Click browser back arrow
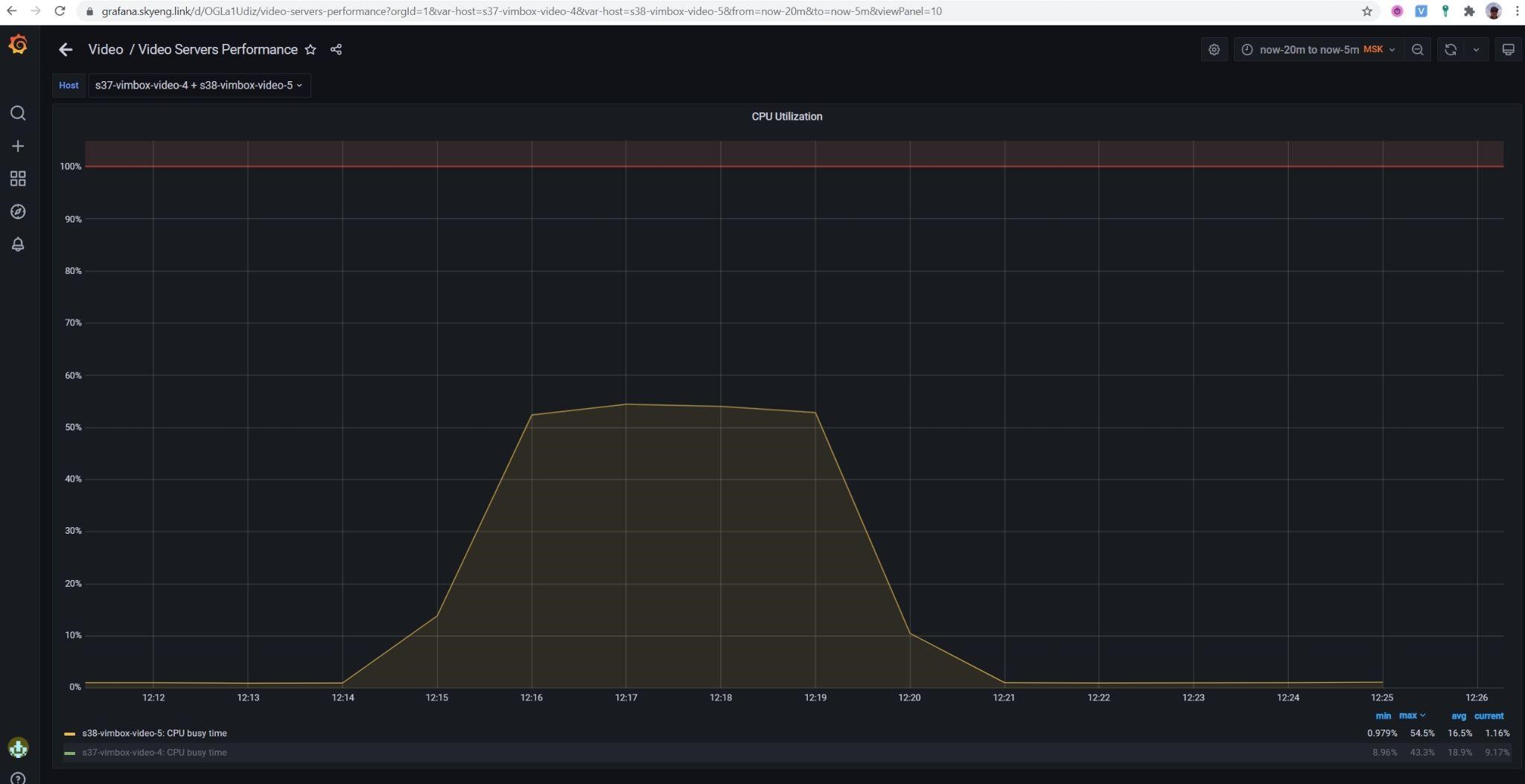1525x784 pixels. (x=12, y=11)
